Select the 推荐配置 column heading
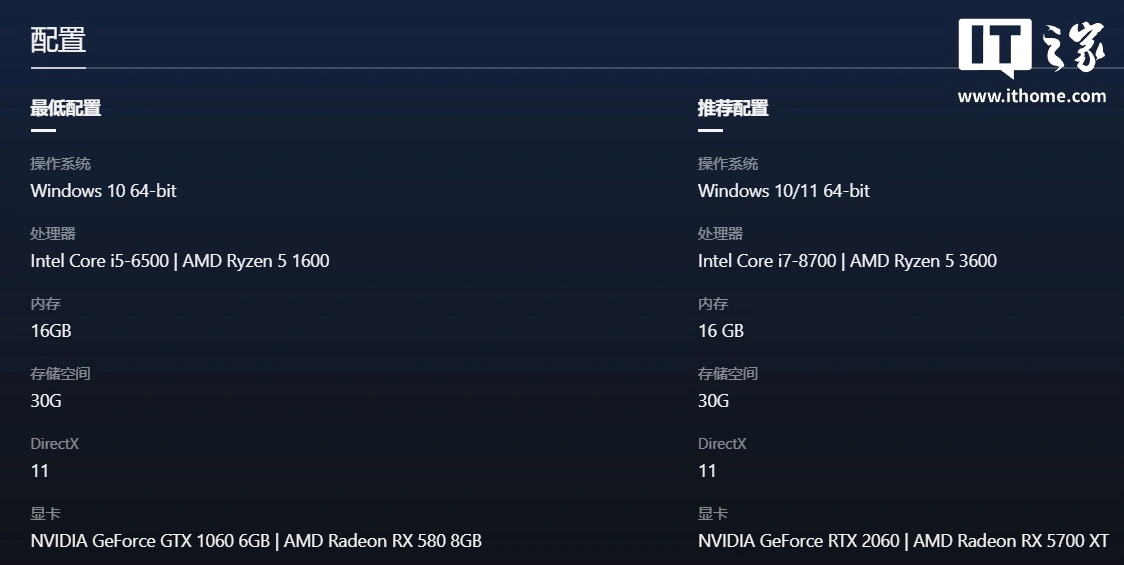This screenshot has width=1124, height=565. pyautogui.click(x=733, y=108)
